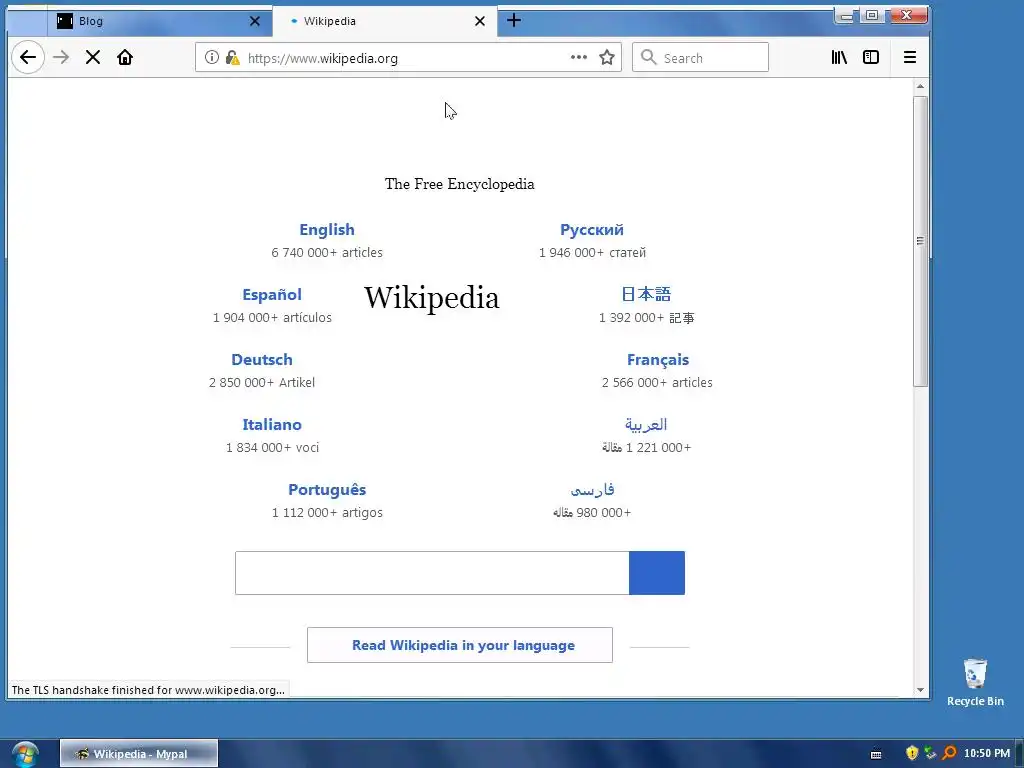Click the Wikipedia search input field
The height and width of the screenshot is (768, 1024).
pyautogui.click(x=432, y=573)
